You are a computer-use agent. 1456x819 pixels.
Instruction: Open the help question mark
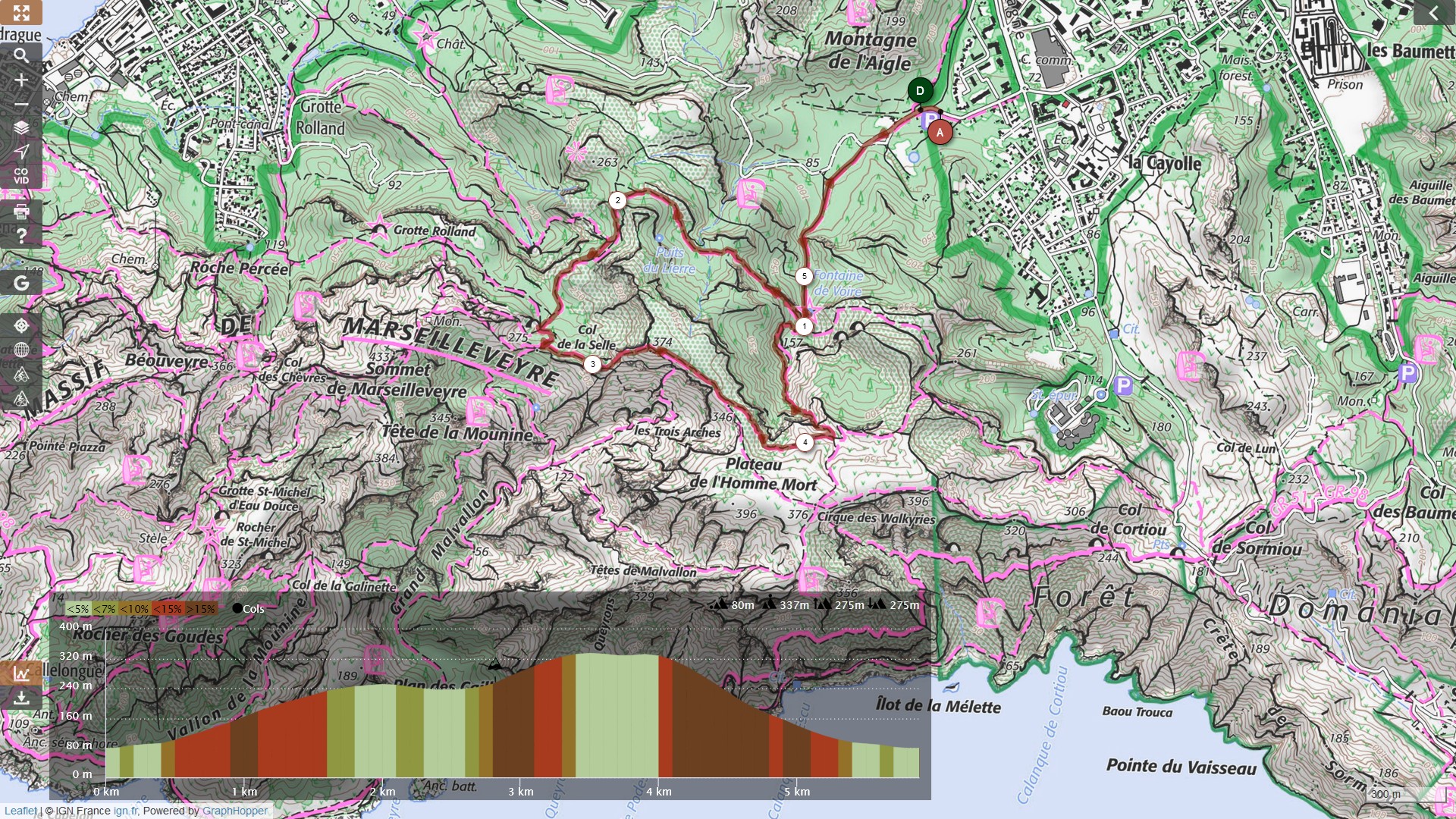[x=21, y=236]
